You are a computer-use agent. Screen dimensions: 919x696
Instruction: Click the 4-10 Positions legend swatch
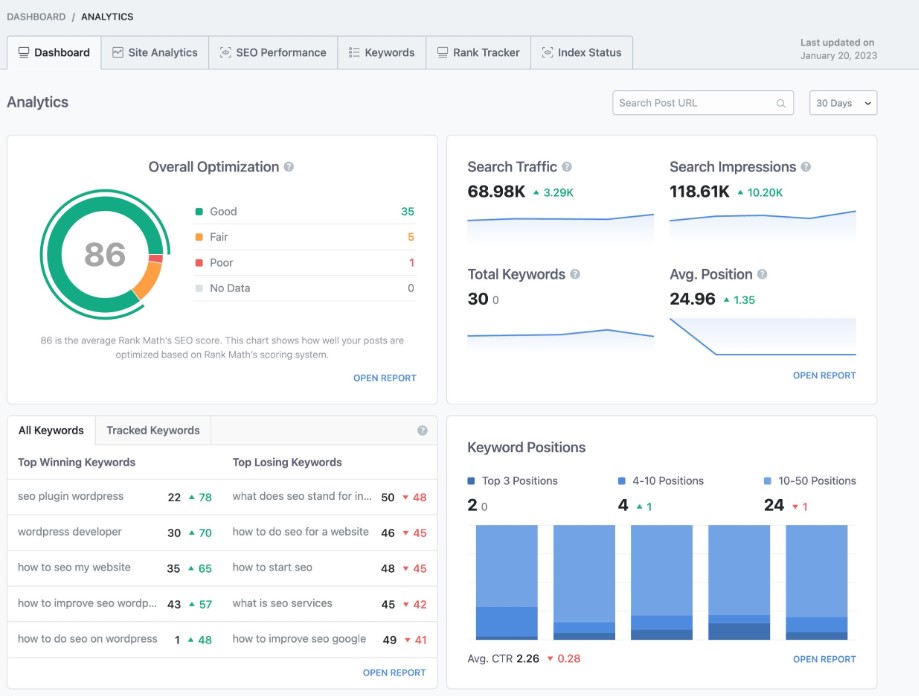click(x=622, y=481)
